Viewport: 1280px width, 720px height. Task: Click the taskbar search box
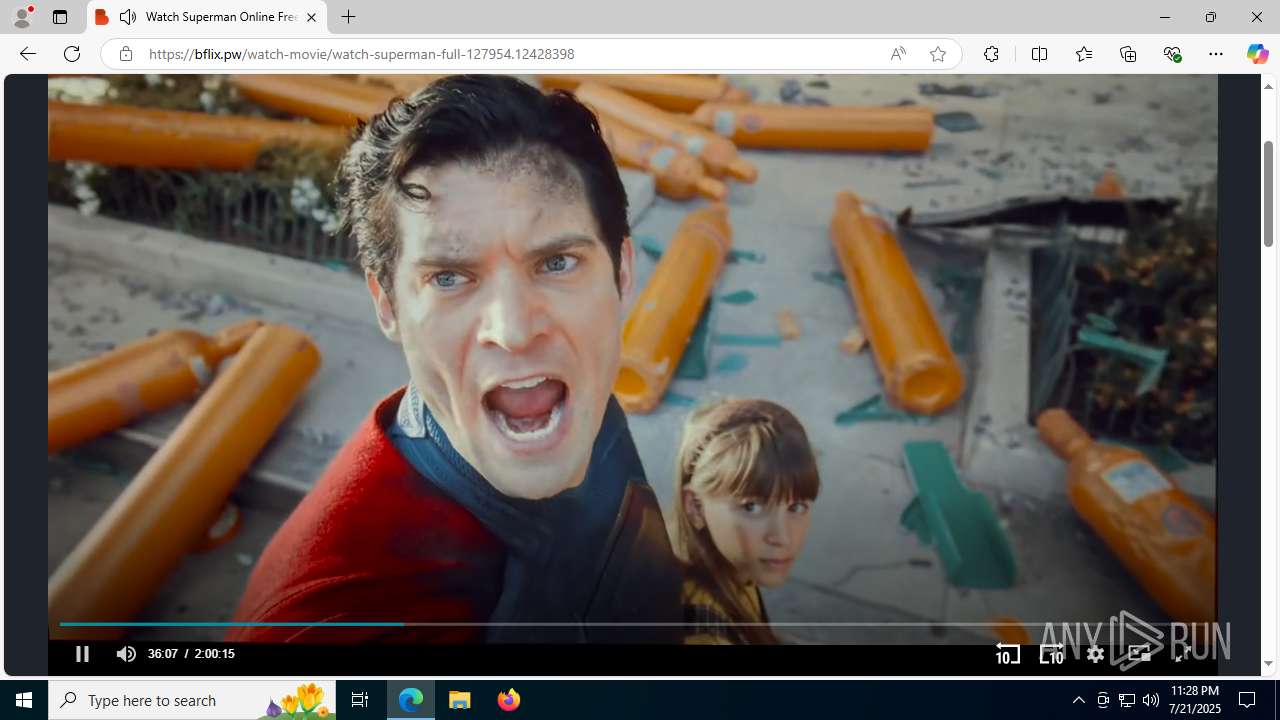(192, 700)
